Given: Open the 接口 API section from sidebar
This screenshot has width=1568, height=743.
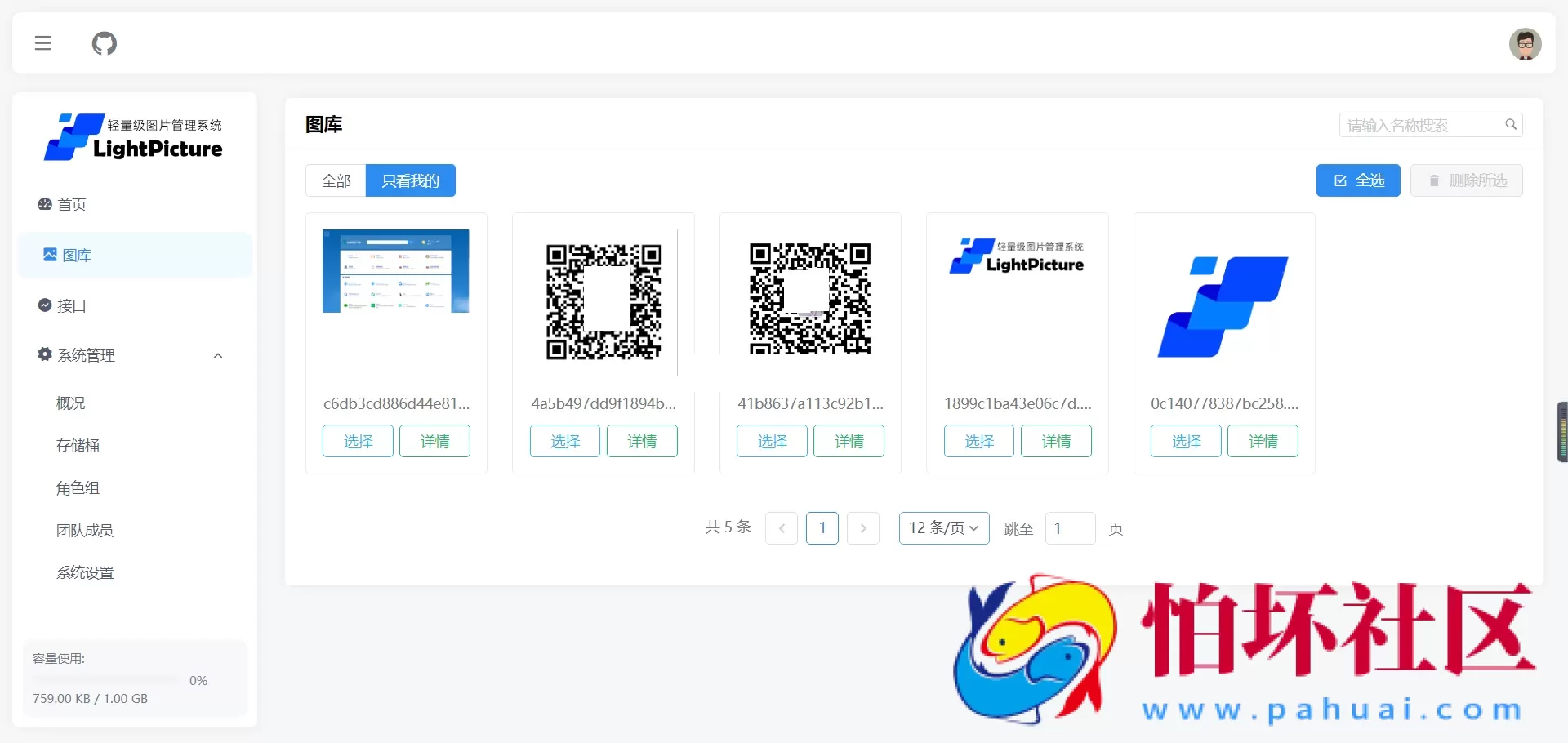Looking at the screenshot, I should 71,305.
